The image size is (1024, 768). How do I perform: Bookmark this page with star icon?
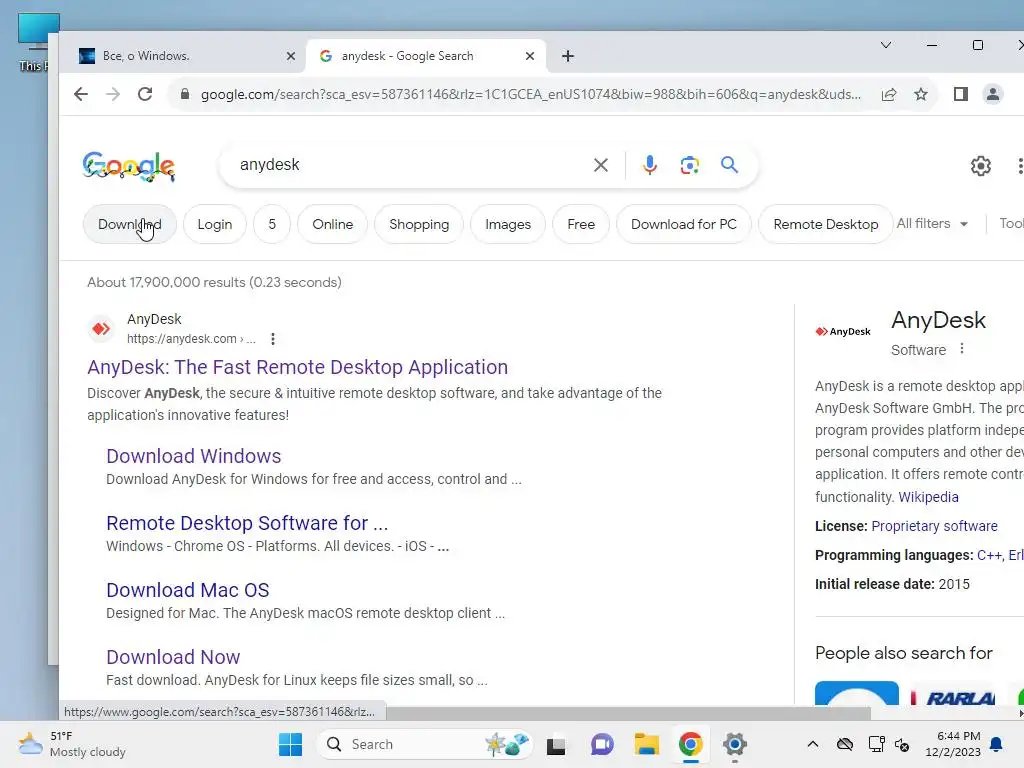pos(921,95)
